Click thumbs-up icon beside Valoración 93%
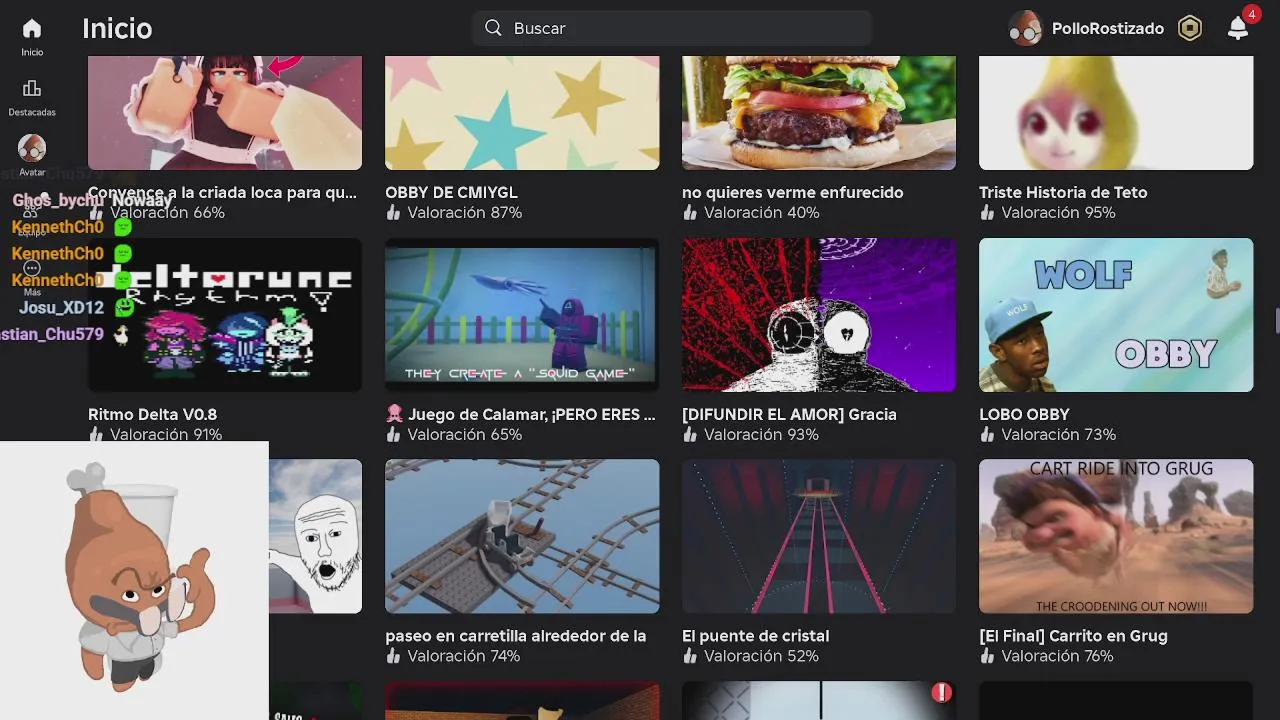The image size is (1280, 720). 690,435
